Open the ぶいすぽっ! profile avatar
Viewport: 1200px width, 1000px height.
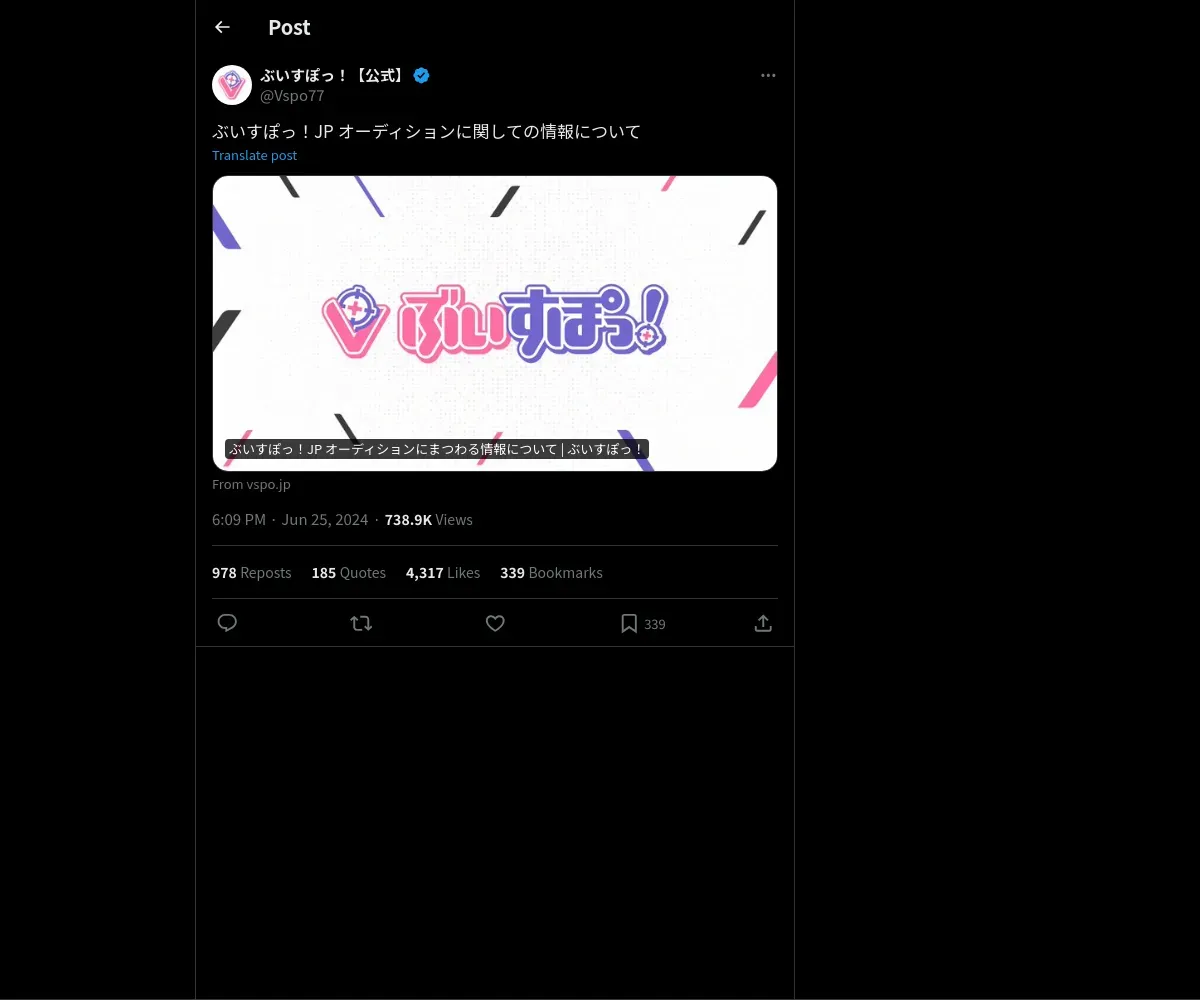[232, 85]
